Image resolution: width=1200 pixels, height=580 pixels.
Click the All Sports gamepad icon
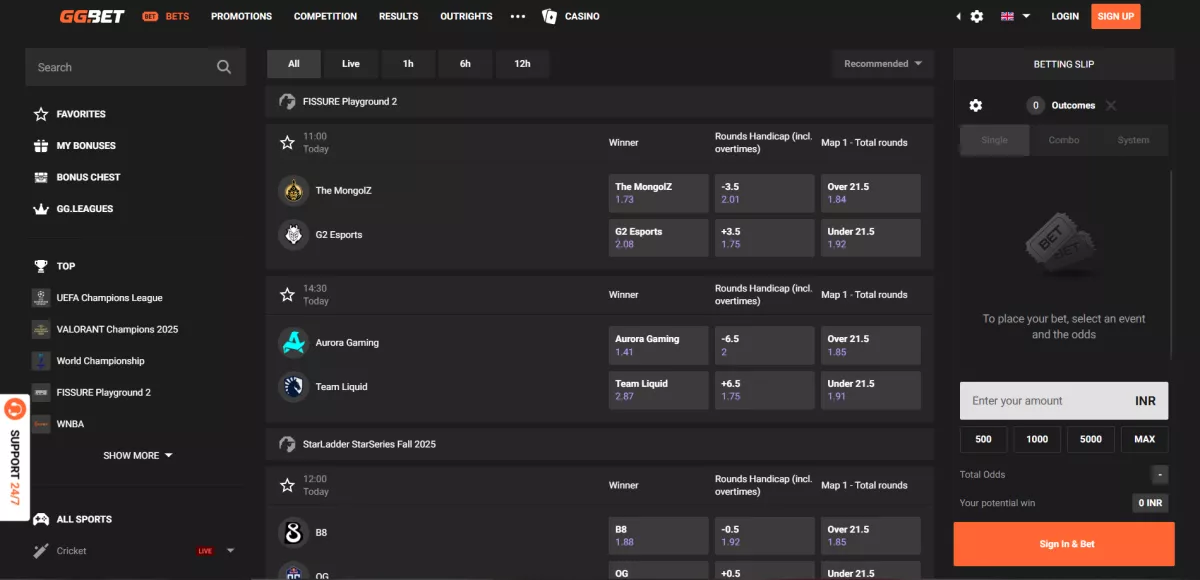[41, 519]
